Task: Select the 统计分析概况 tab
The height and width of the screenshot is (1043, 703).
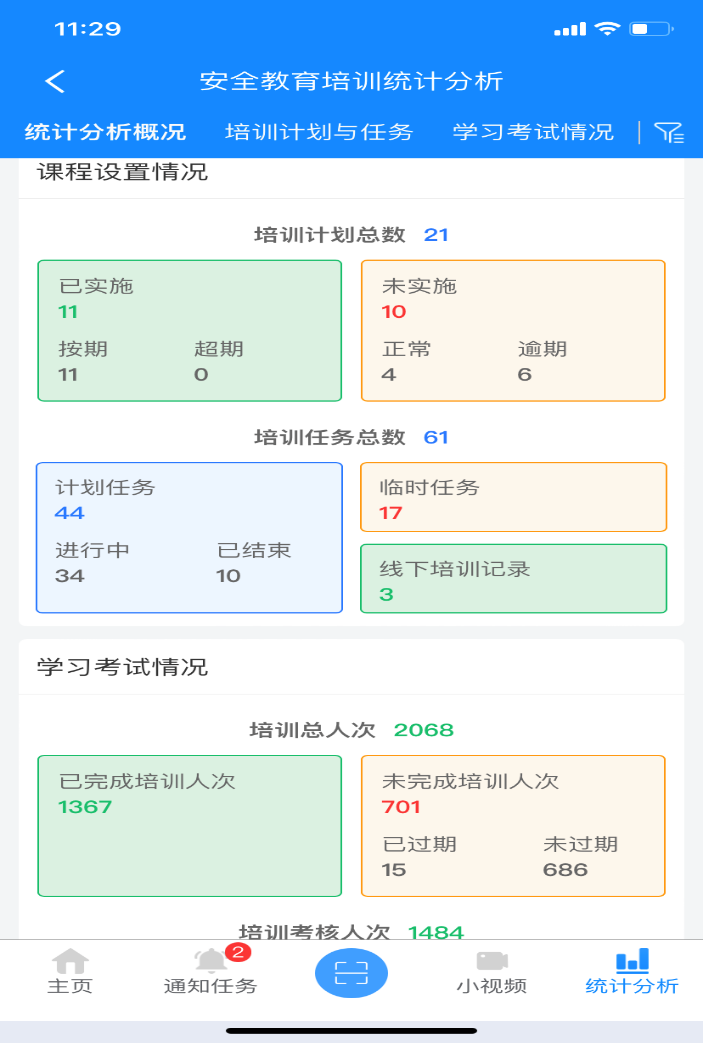Action: point(105,132)
